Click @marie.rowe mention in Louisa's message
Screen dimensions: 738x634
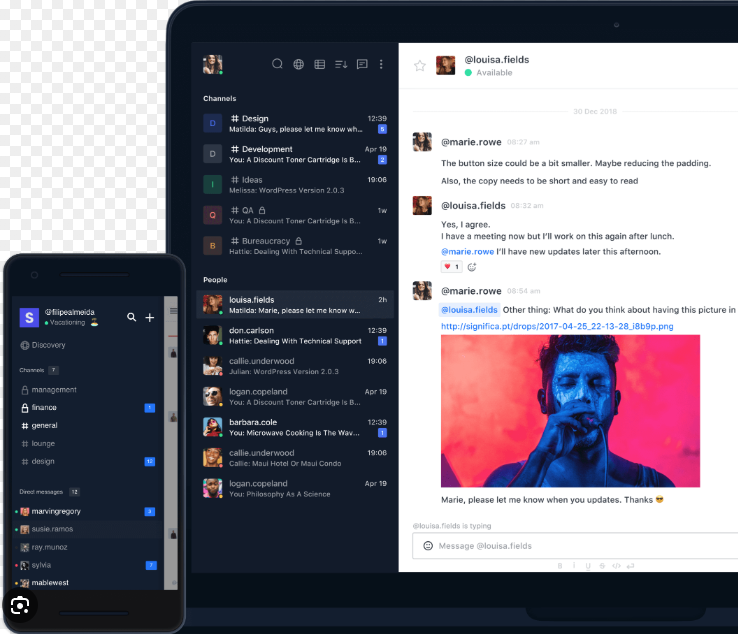pos(467,252)
